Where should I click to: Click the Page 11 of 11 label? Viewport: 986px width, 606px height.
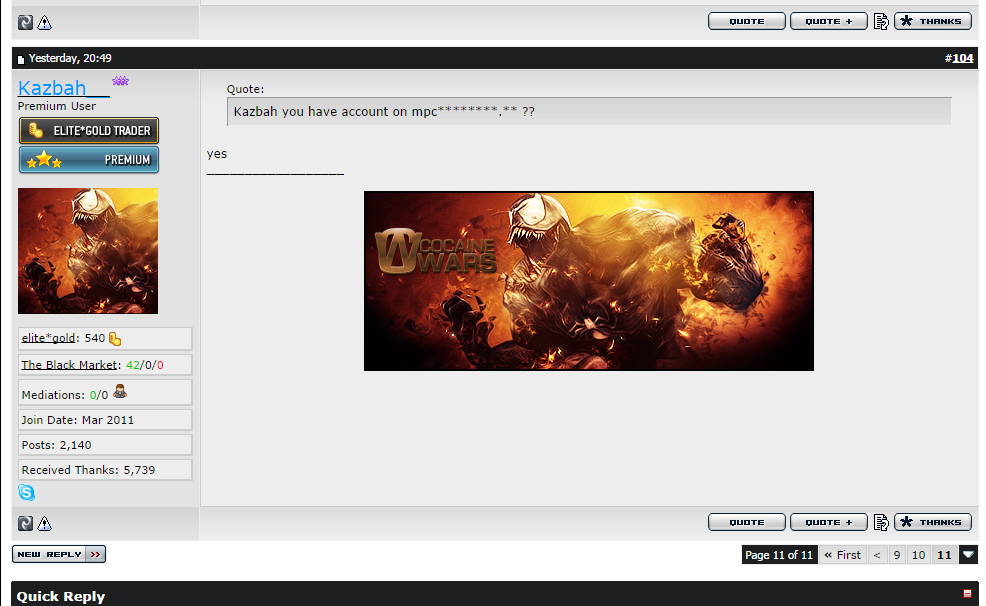779,554
